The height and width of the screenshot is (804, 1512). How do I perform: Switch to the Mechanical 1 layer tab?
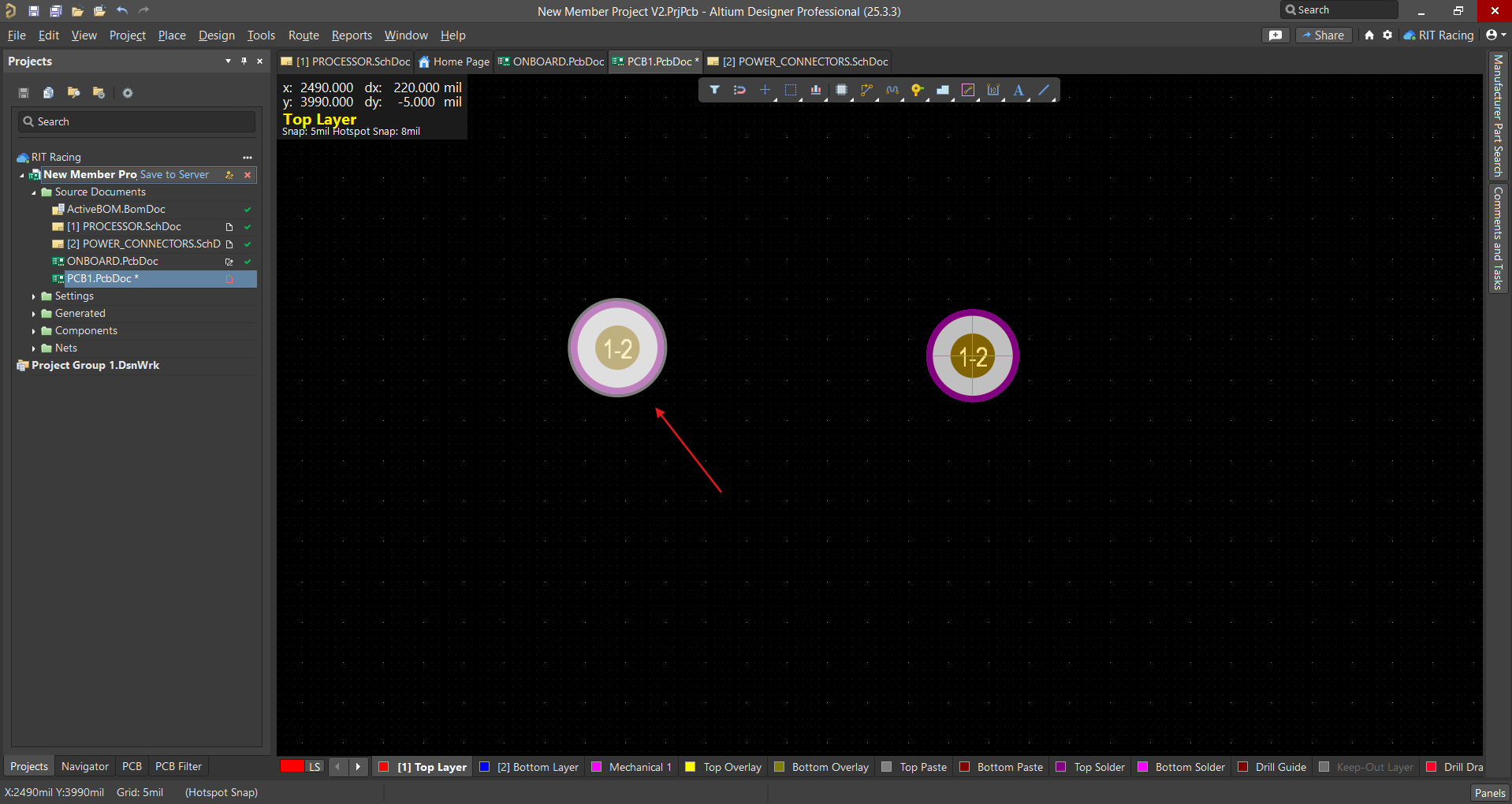pos(632,767)
